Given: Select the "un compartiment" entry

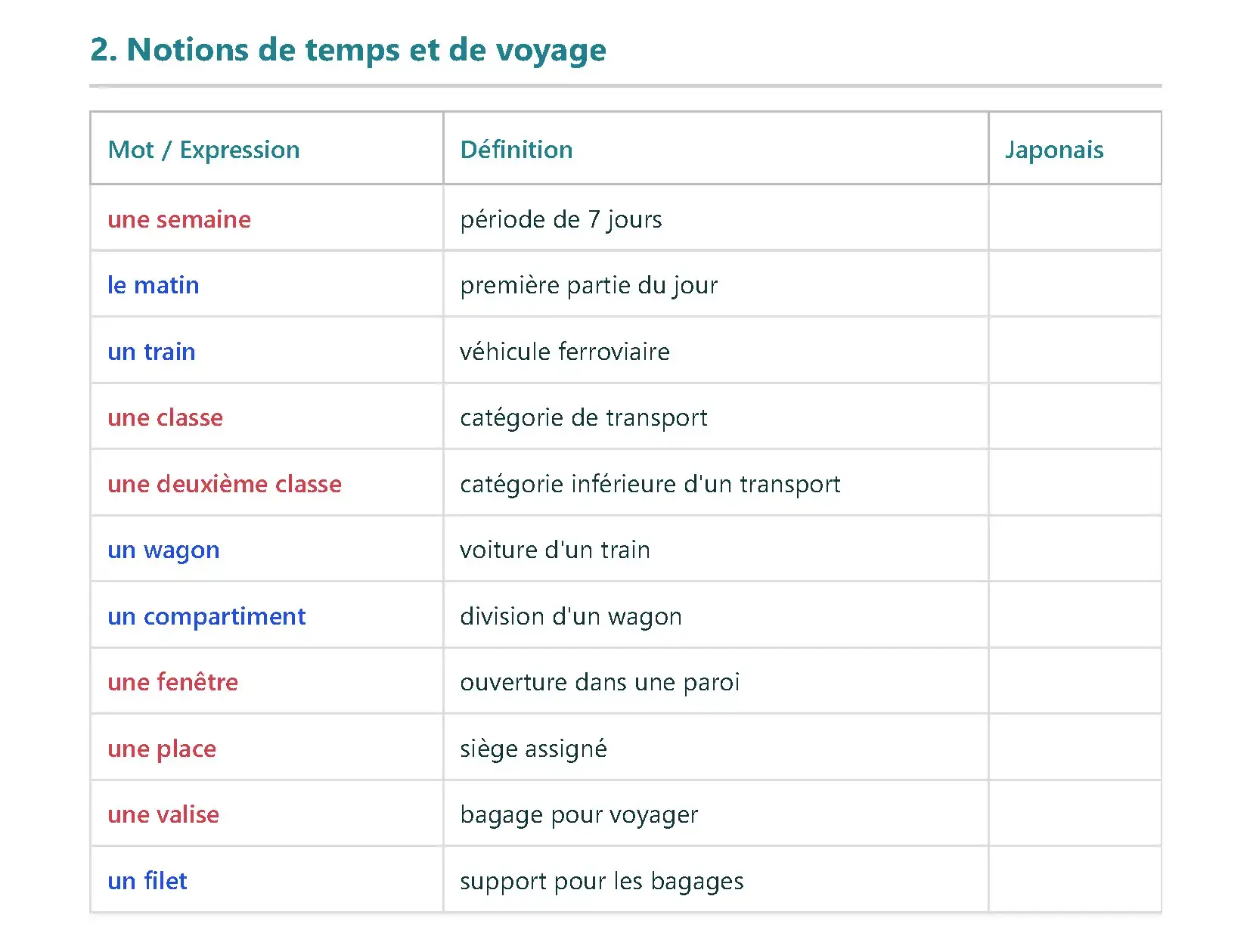Looking at the screenshot, I should pyautogui.click(x=206, y=616).
